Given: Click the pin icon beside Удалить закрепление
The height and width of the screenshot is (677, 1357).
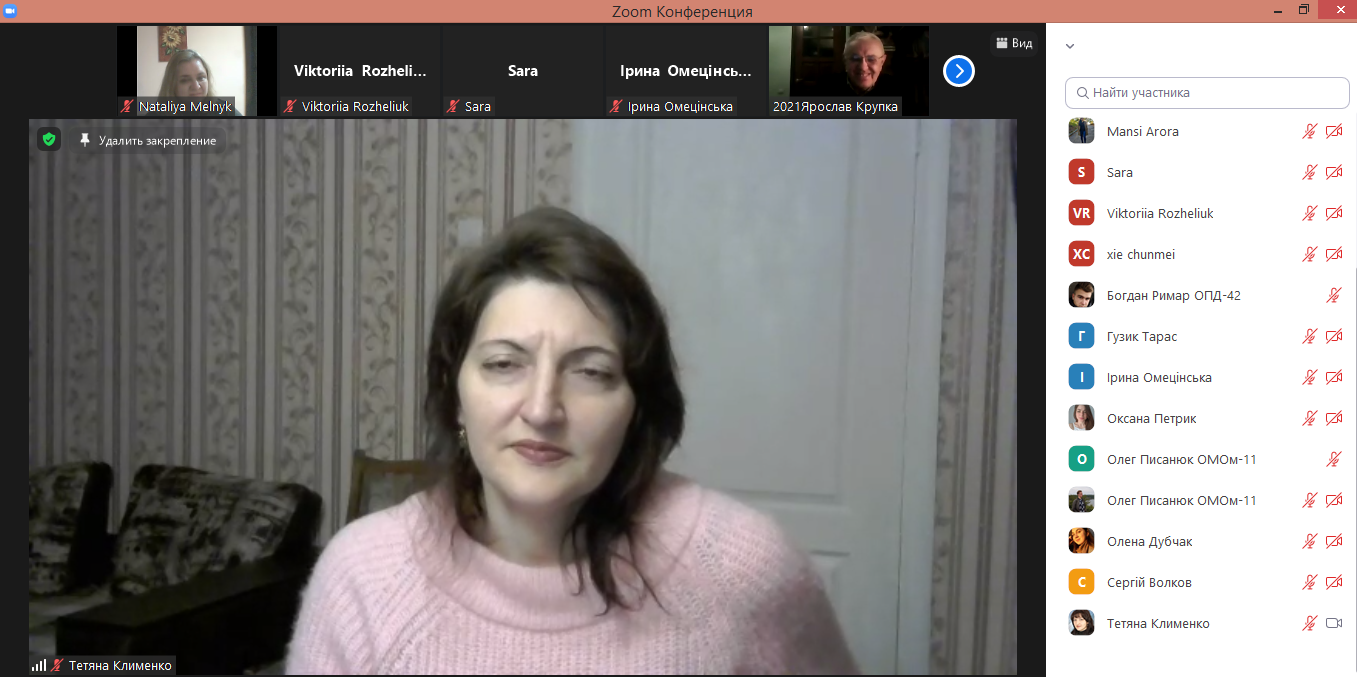Looking at the screenshot, I should click(85, 140).
